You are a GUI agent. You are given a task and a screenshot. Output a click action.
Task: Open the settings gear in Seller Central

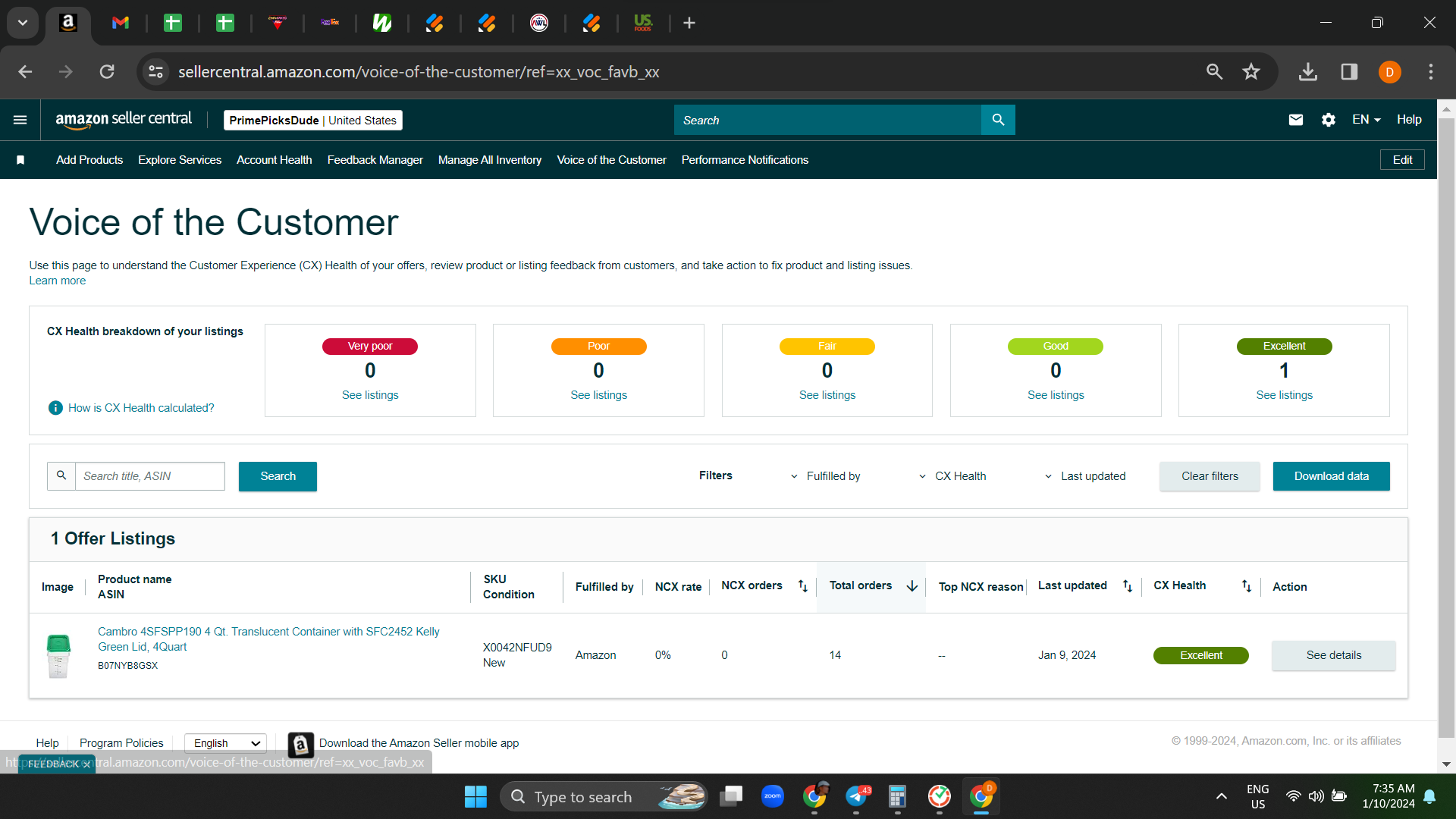click(1329, 120)
